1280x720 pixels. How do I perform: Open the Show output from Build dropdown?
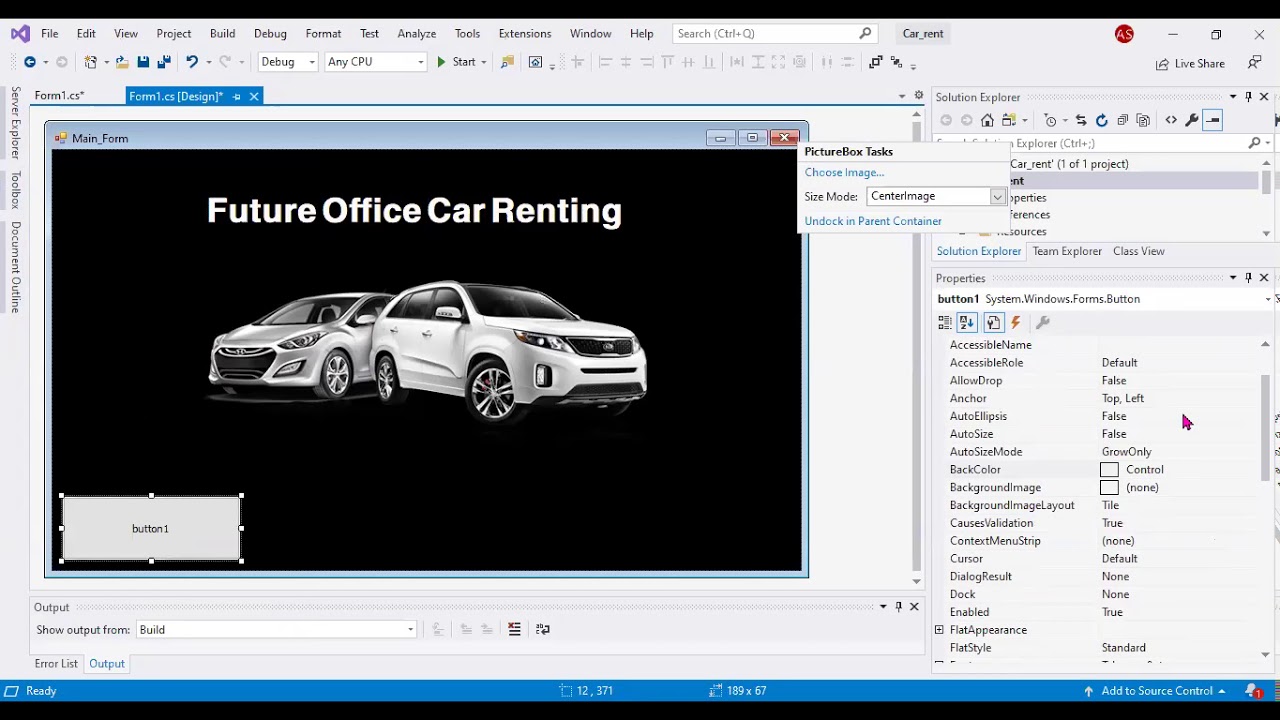(x=410, y=630)
